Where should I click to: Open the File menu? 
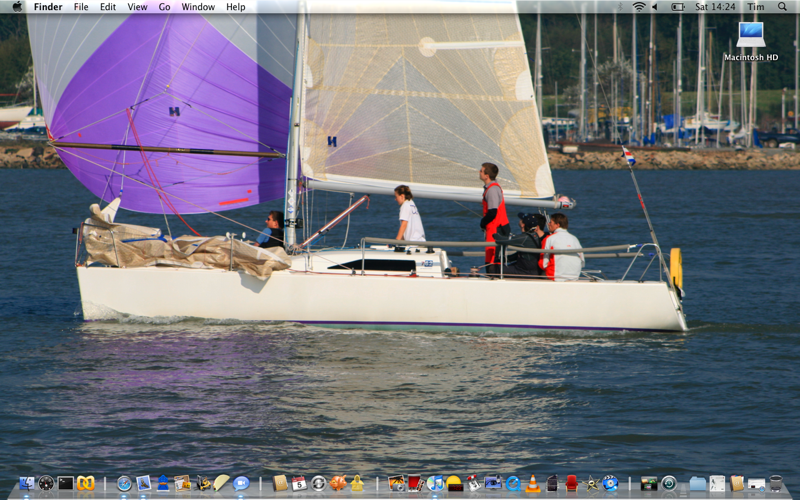coord(81,7)
